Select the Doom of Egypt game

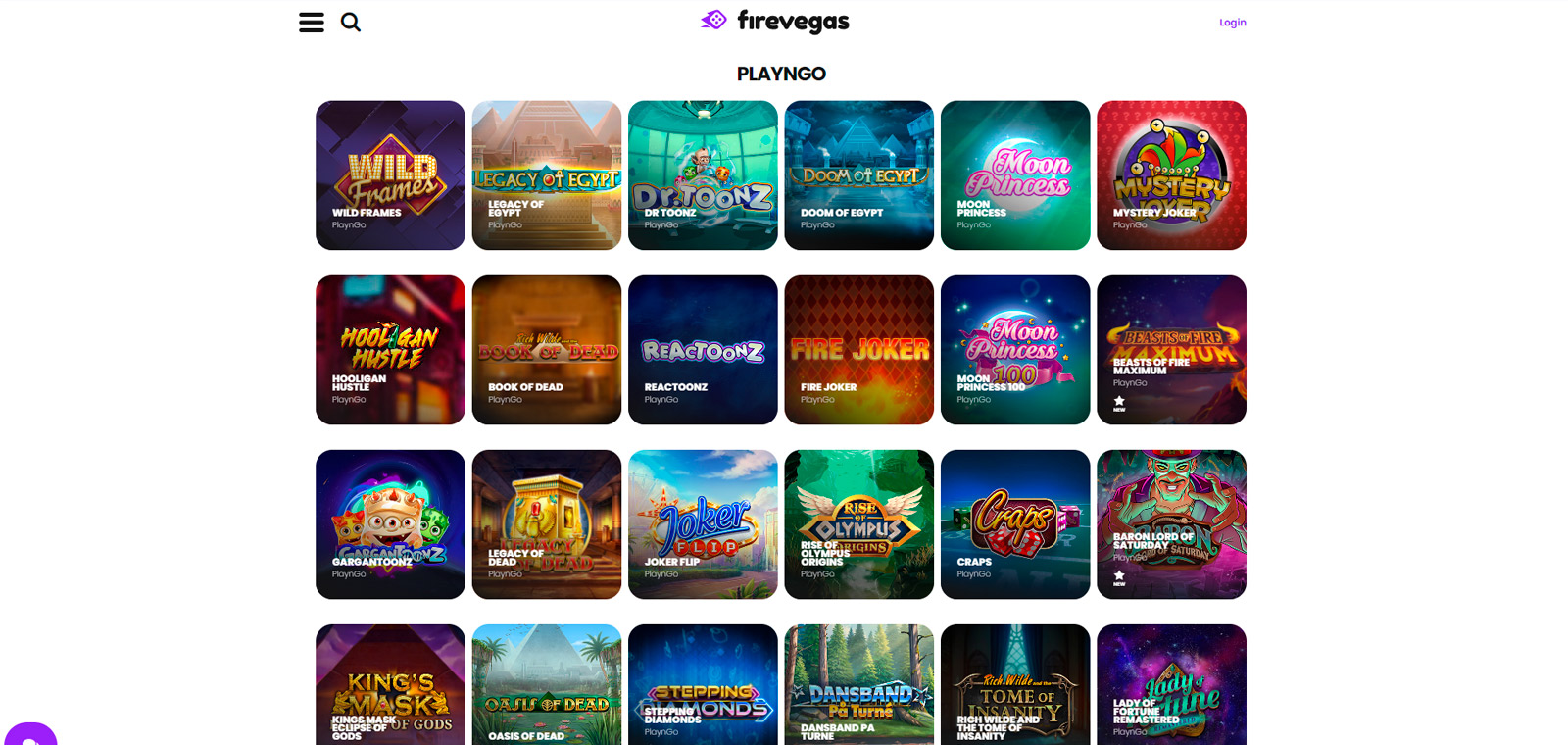pyautogui.click(x=859, y=175)
